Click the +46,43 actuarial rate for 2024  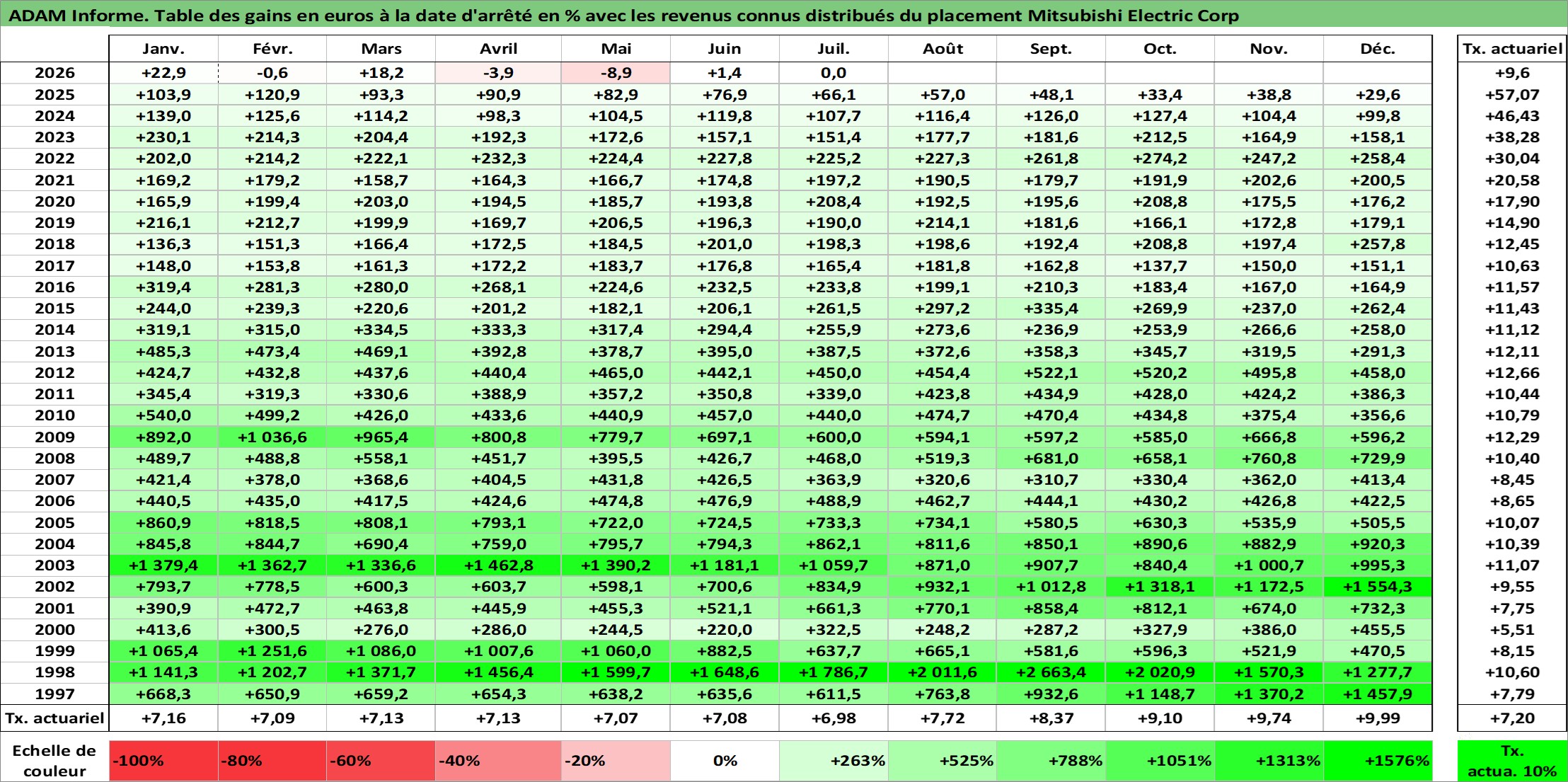[x=1512, y=116]
